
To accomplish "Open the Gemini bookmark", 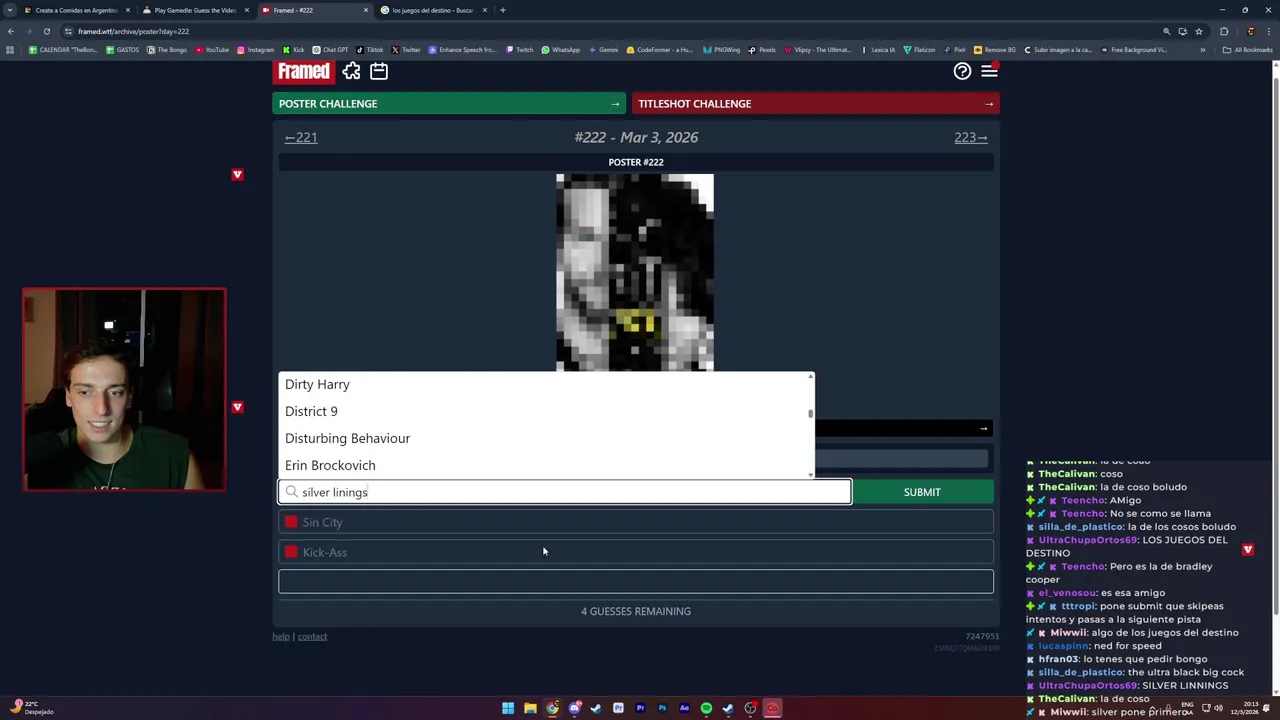I will tap(603, 50).
